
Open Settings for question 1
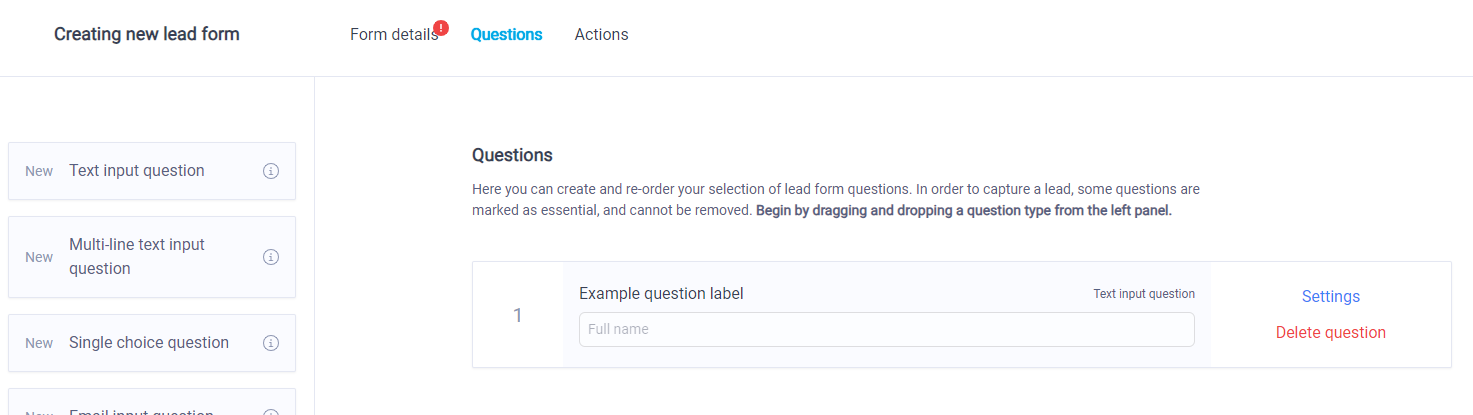pyautogui.click(x=1330, y=297)
